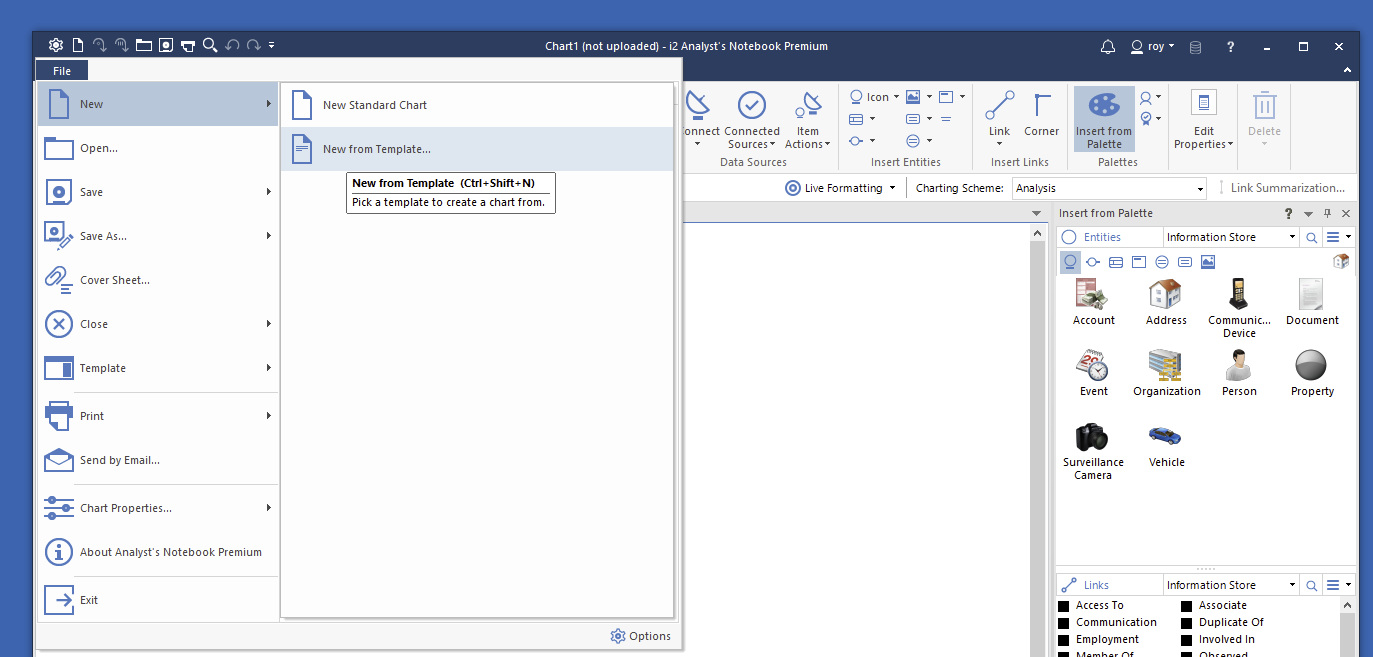Pin the Insert from Palette panel
The height and width of the screenshot is (657, 1373).
pos(1328,213)
